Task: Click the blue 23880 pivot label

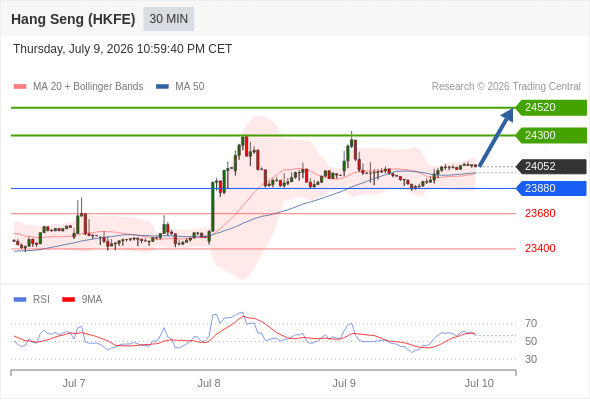Action: [x=551, y=188]
